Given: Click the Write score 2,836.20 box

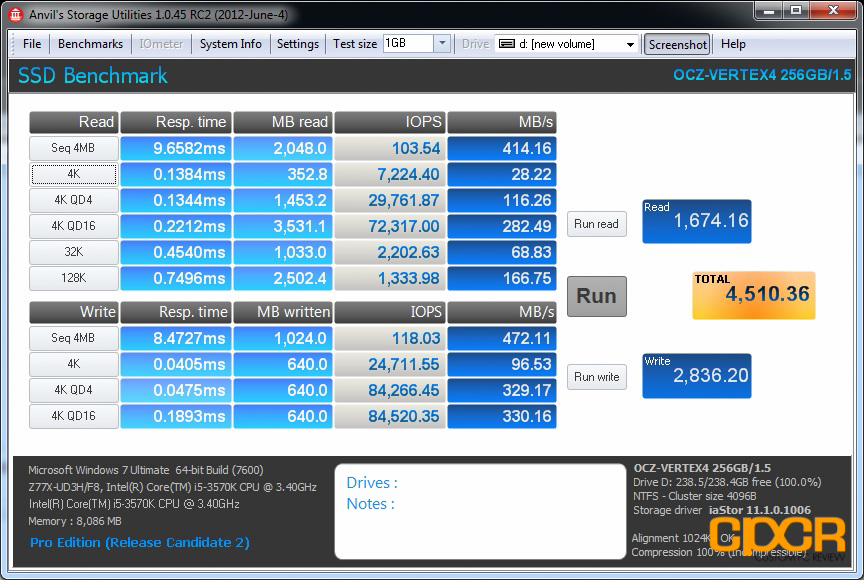Looking at the screenshot, I should 696,376.
